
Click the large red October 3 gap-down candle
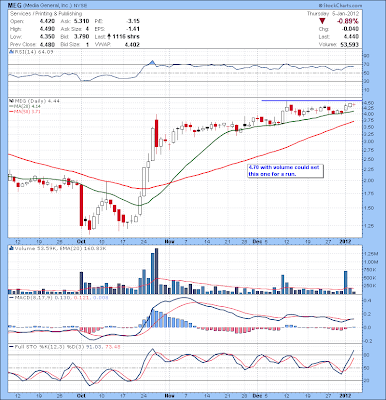tap(81, 205)
